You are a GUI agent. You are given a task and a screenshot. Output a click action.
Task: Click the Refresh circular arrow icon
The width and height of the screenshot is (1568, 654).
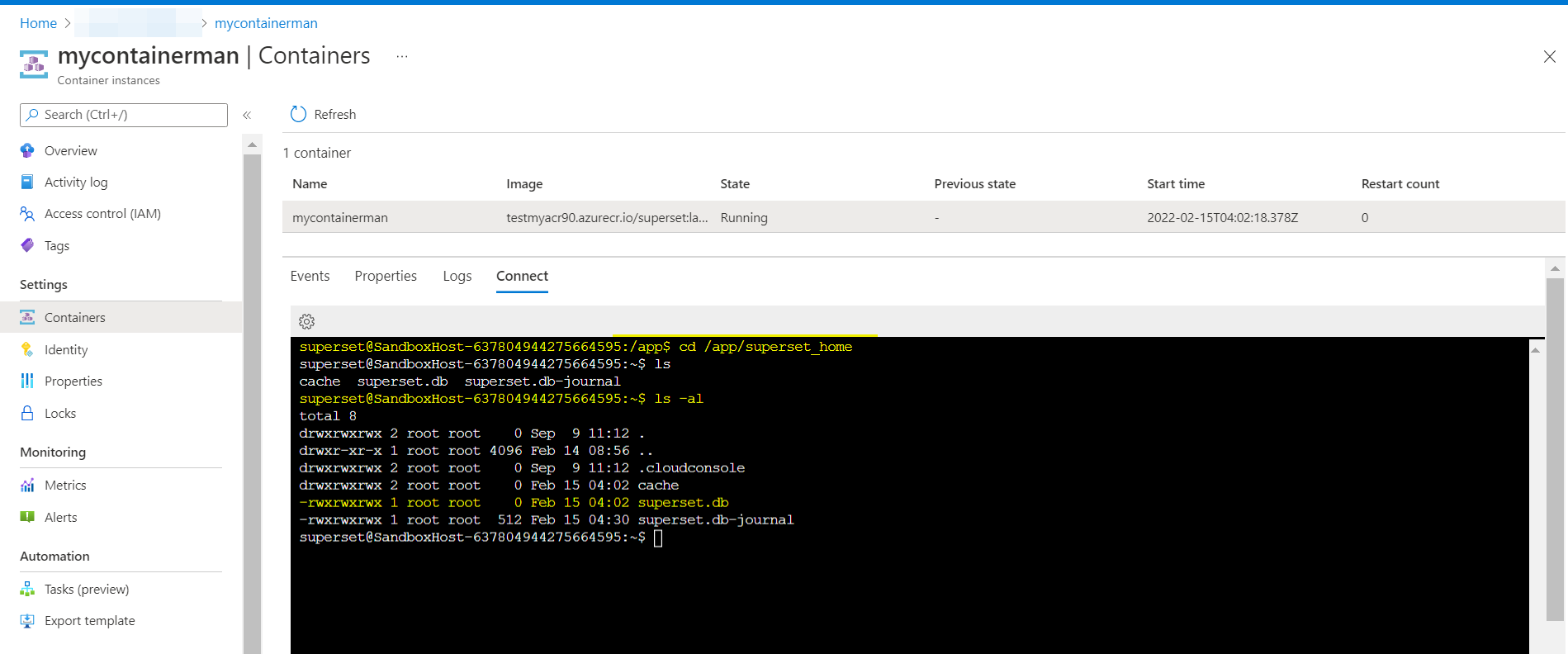(x=298, y=114)
